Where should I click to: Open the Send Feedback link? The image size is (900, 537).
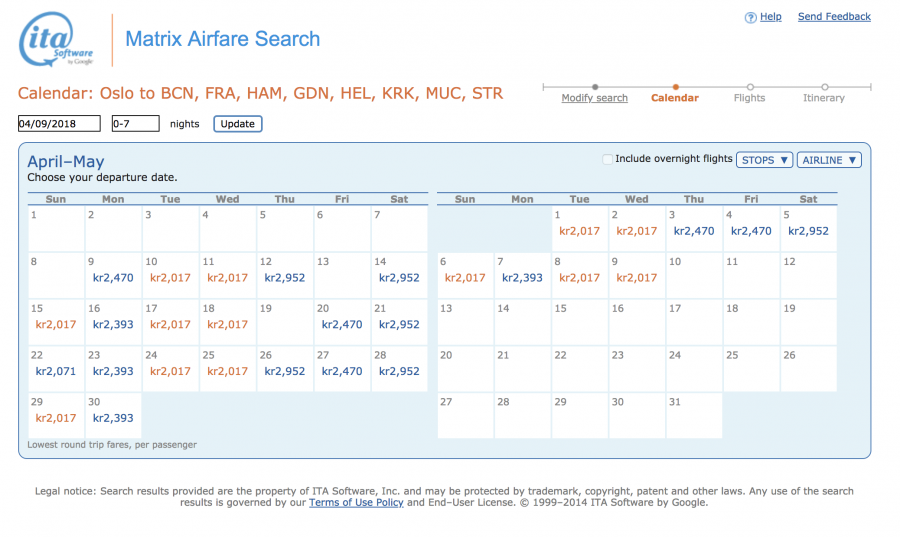(834, 17)
